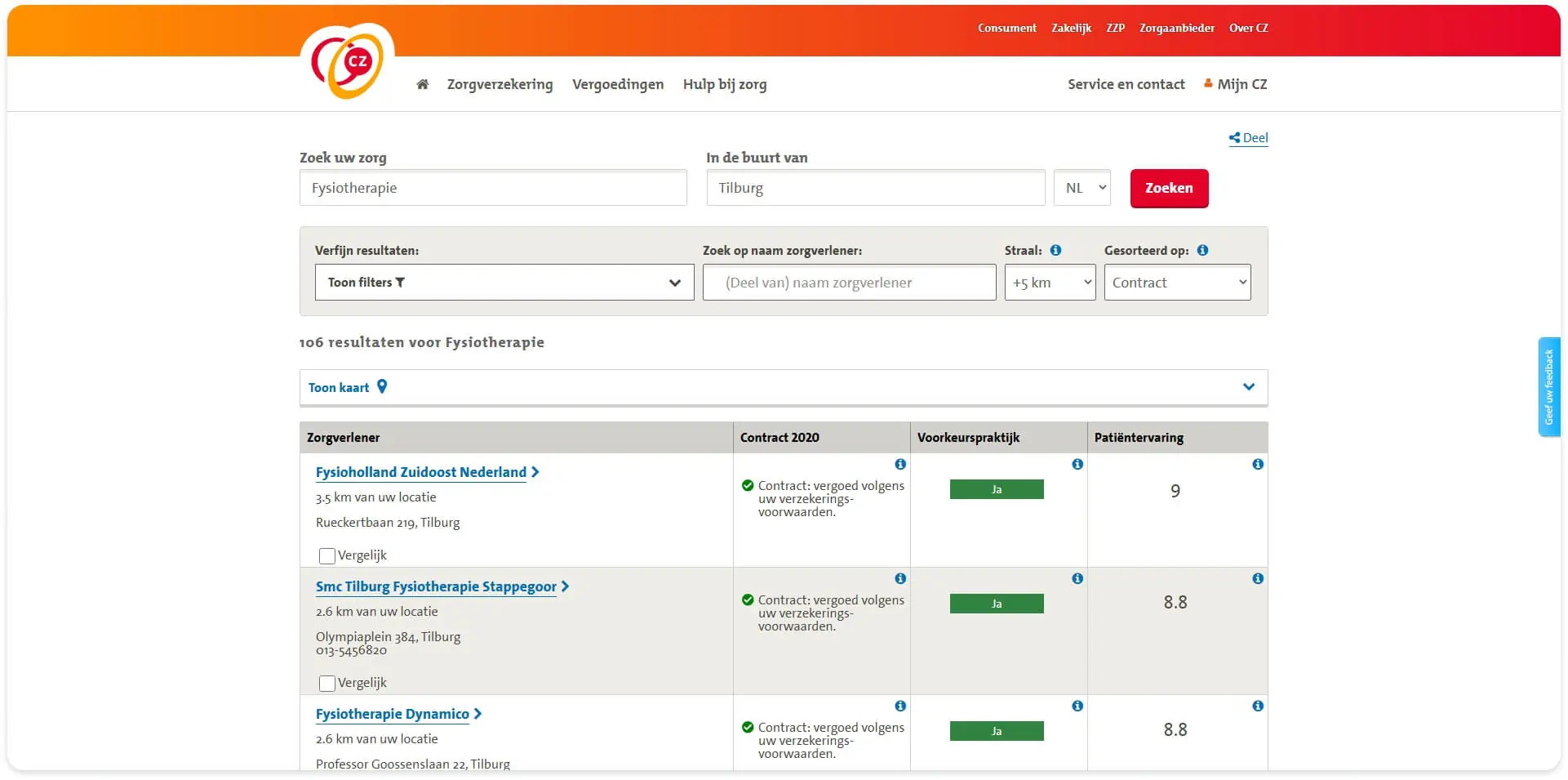The height and width of the screenshot is (780, 1568).
Task: Go to the home icon
Action: pyautogui.click(x=422, y=84)
